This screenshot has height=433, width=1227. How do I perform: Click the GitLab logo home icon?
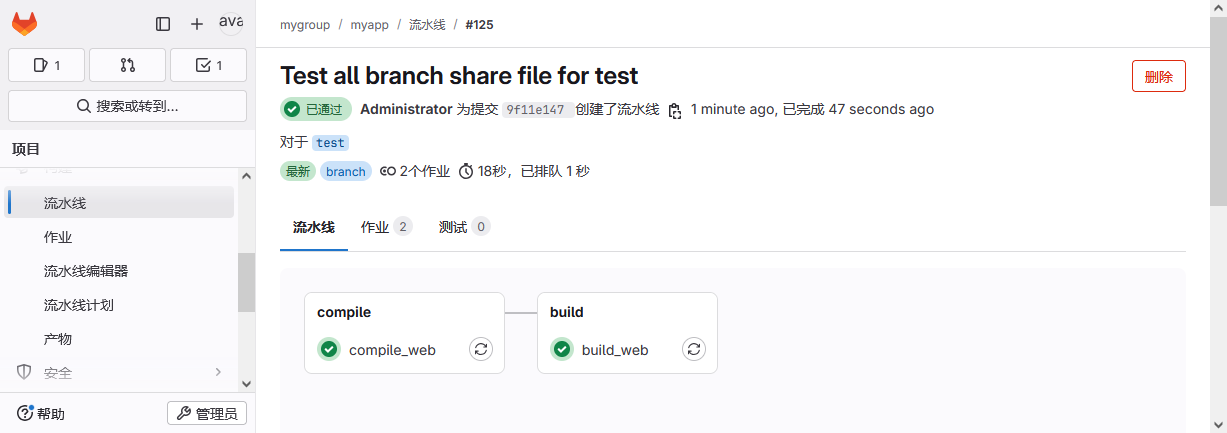point(26,24)
